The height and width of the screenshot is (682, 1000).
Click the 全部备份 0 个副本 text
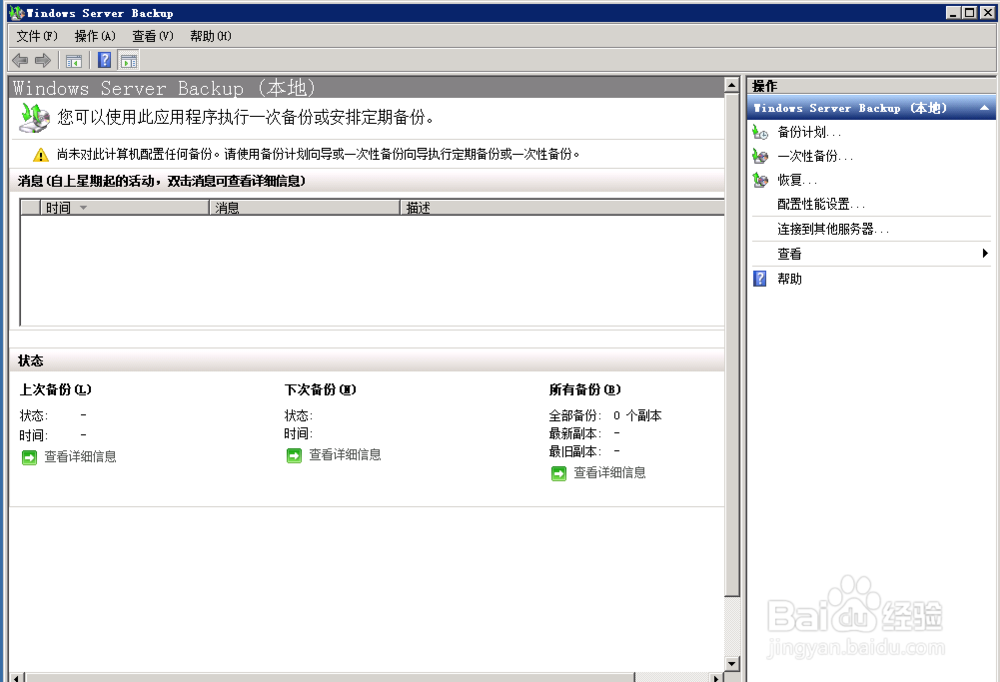[605, 415]
